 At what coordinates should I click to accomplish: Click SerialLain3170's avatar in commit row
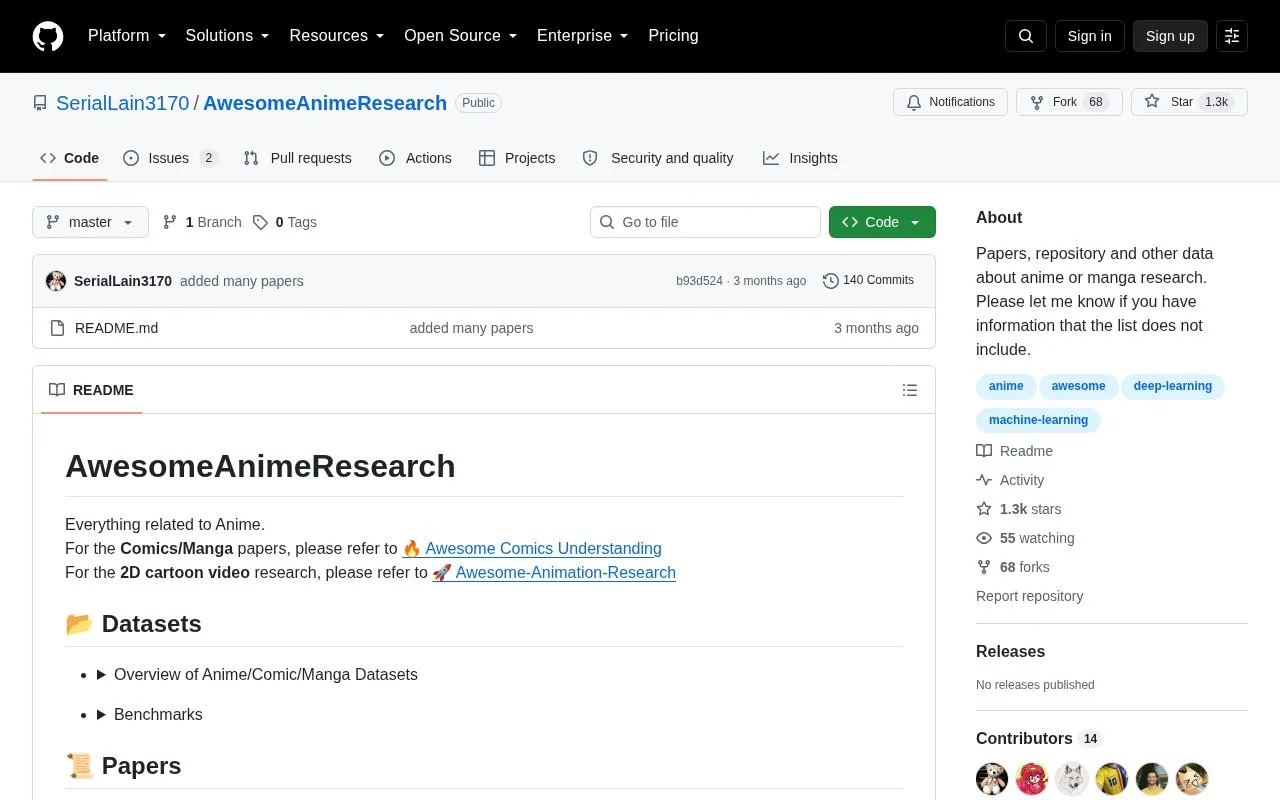point(56,281)
